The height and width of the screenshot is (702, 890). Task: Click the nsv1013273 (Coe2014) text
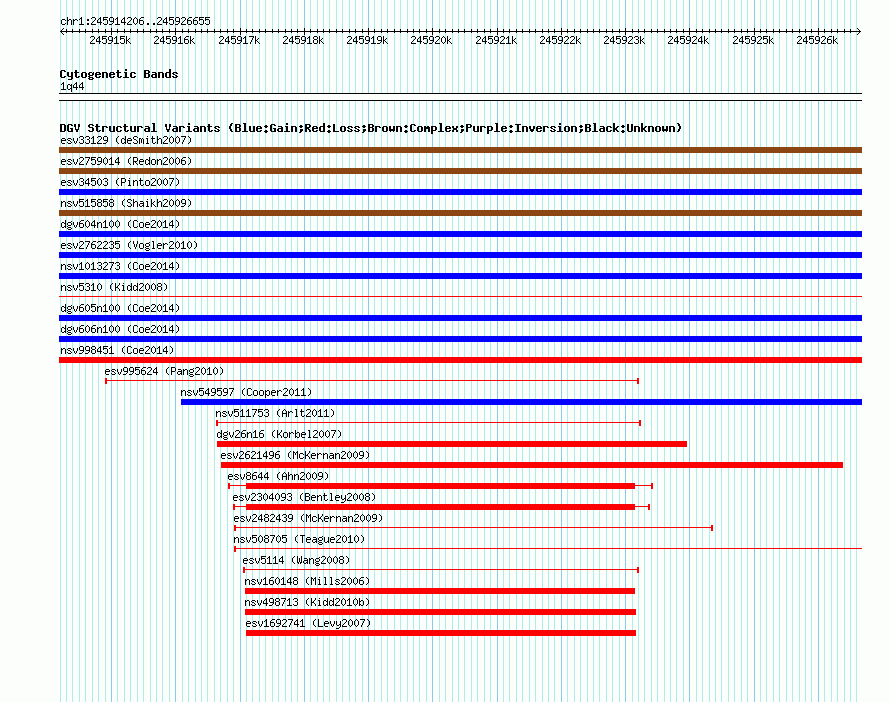pyautogui.click(x=120, y=266)
